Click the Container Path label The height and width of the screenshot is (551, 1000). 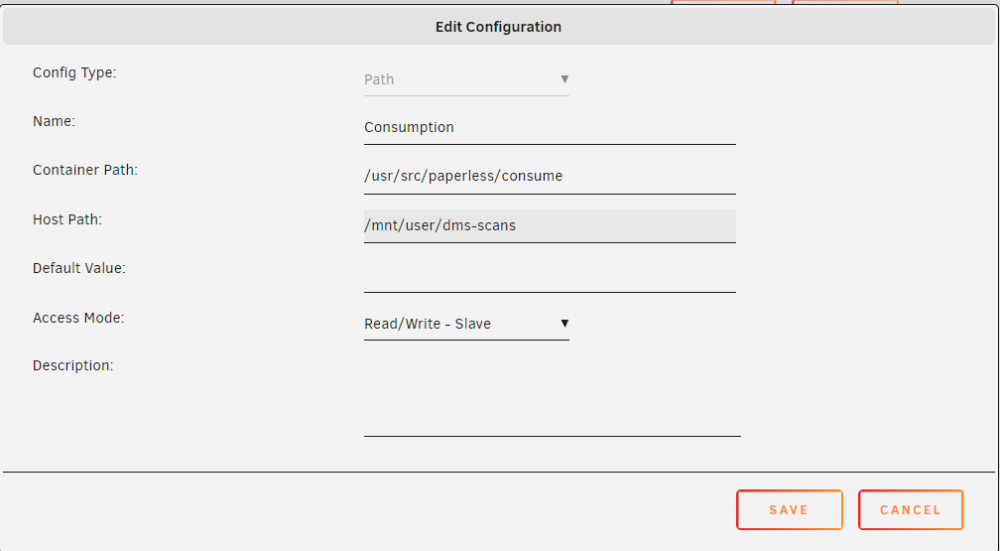coord(85,170)
